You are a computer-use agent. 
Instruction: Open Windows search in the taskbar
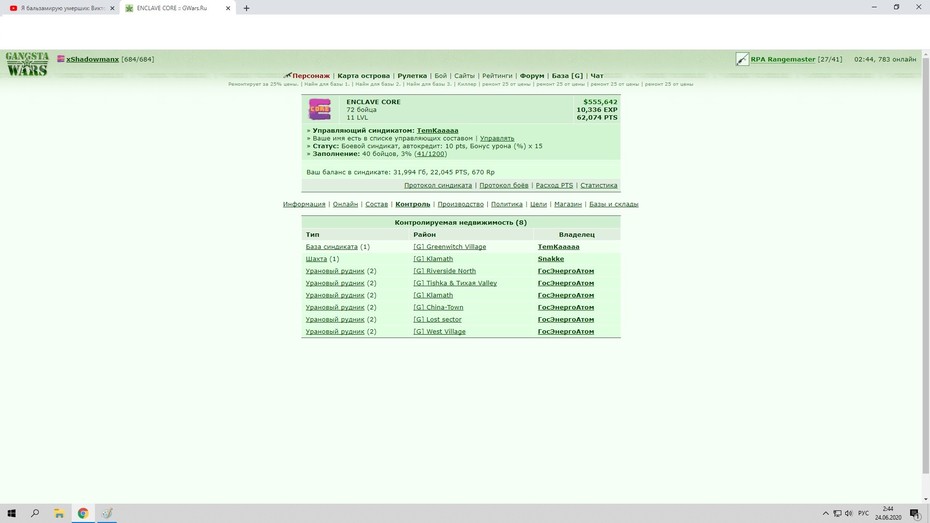(x=35, y=513)
